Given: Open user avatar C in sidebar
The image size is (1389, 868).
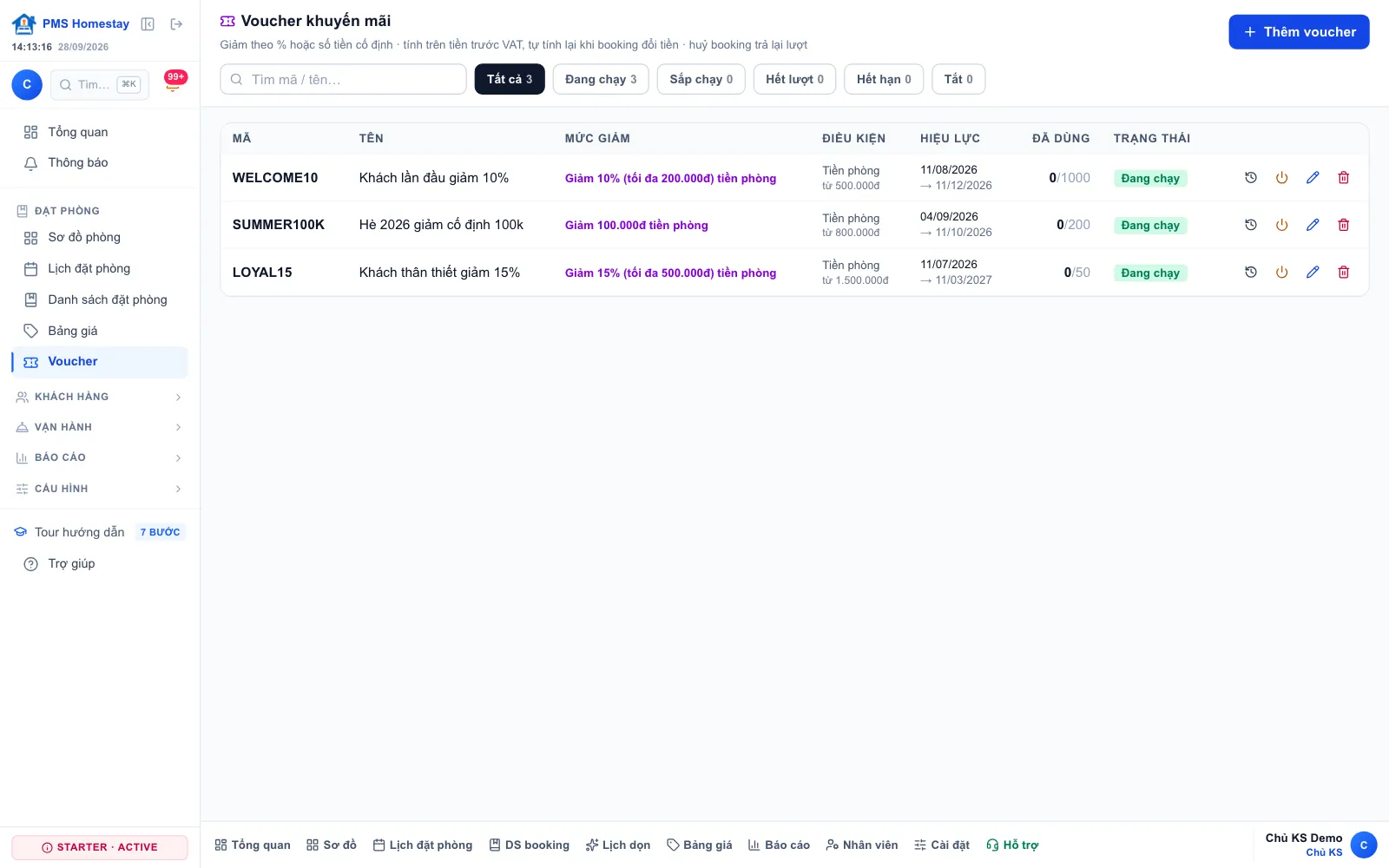Looking at the screenshot, I should tap(27, 84).
